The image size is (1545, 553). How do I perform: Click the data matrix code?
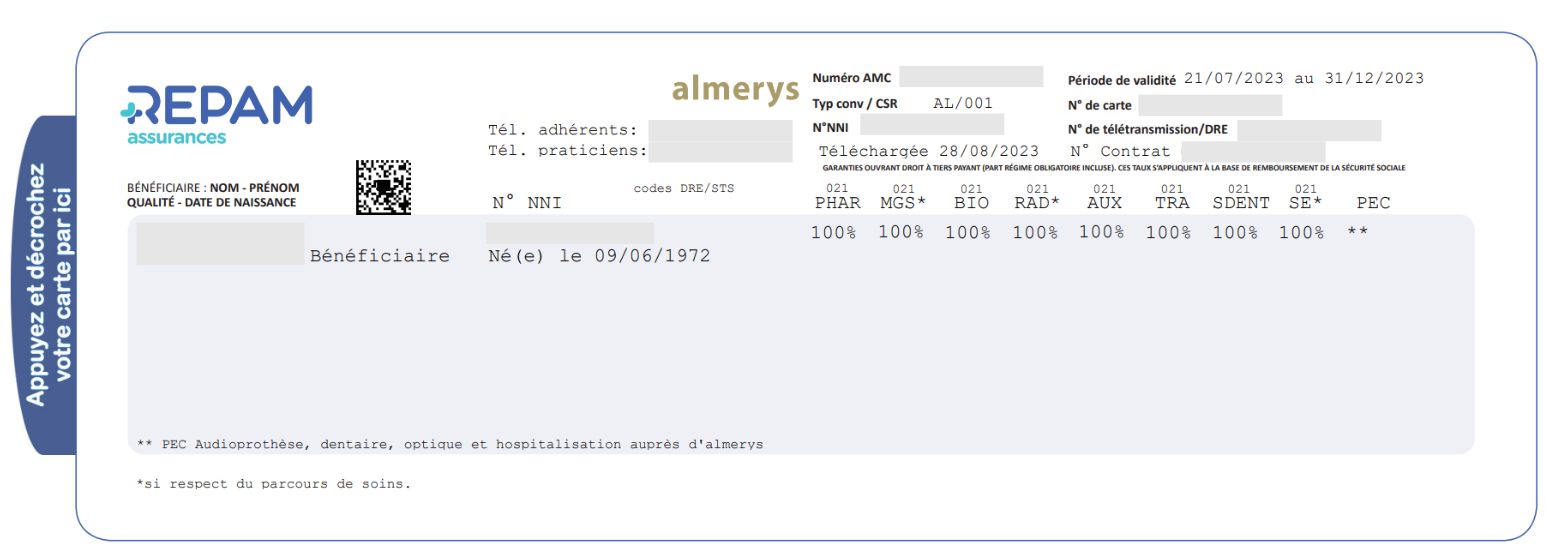pyautogui.click(x=383, y=186)
